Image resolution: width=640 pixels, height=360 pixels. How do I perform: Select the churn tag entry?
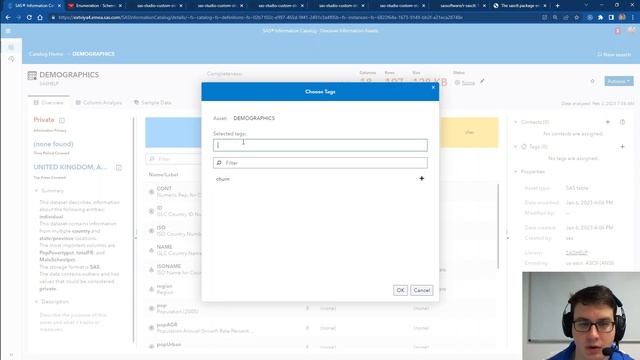[x=223, y=179]
